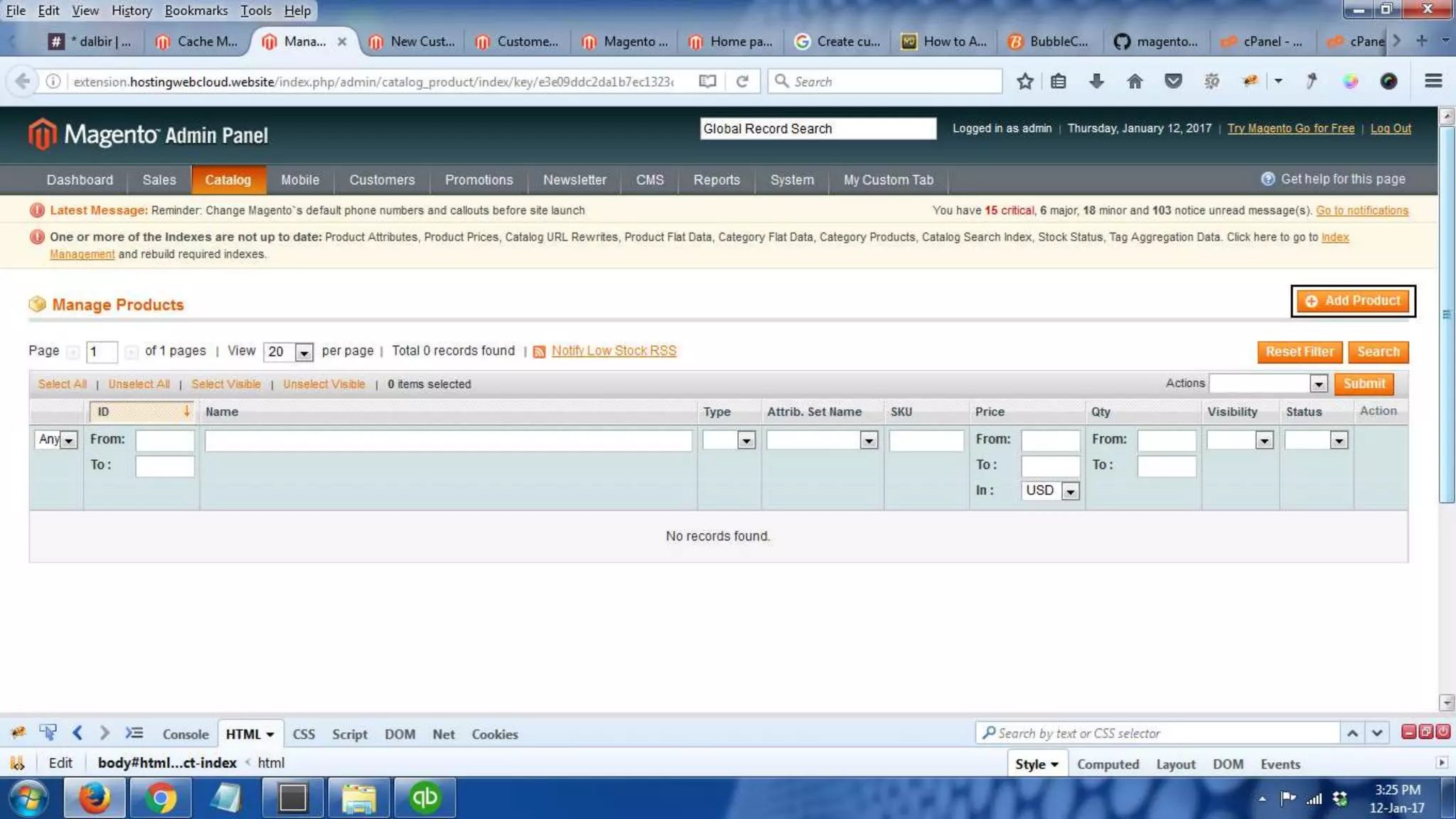This screenshot has width=1456, height=819.
Task: Click the Add Product button
Action: [x=1353, y=301]
